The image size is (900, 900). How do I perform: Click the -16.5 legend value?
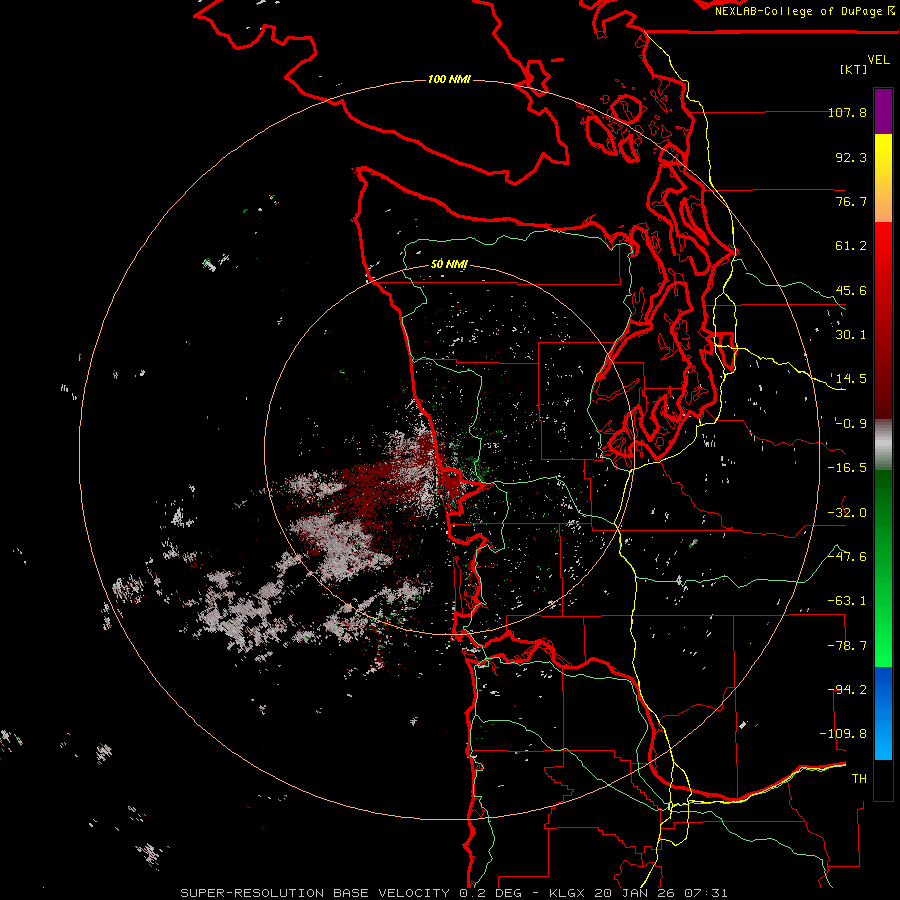pyautogui.click(x=847, y=468)
